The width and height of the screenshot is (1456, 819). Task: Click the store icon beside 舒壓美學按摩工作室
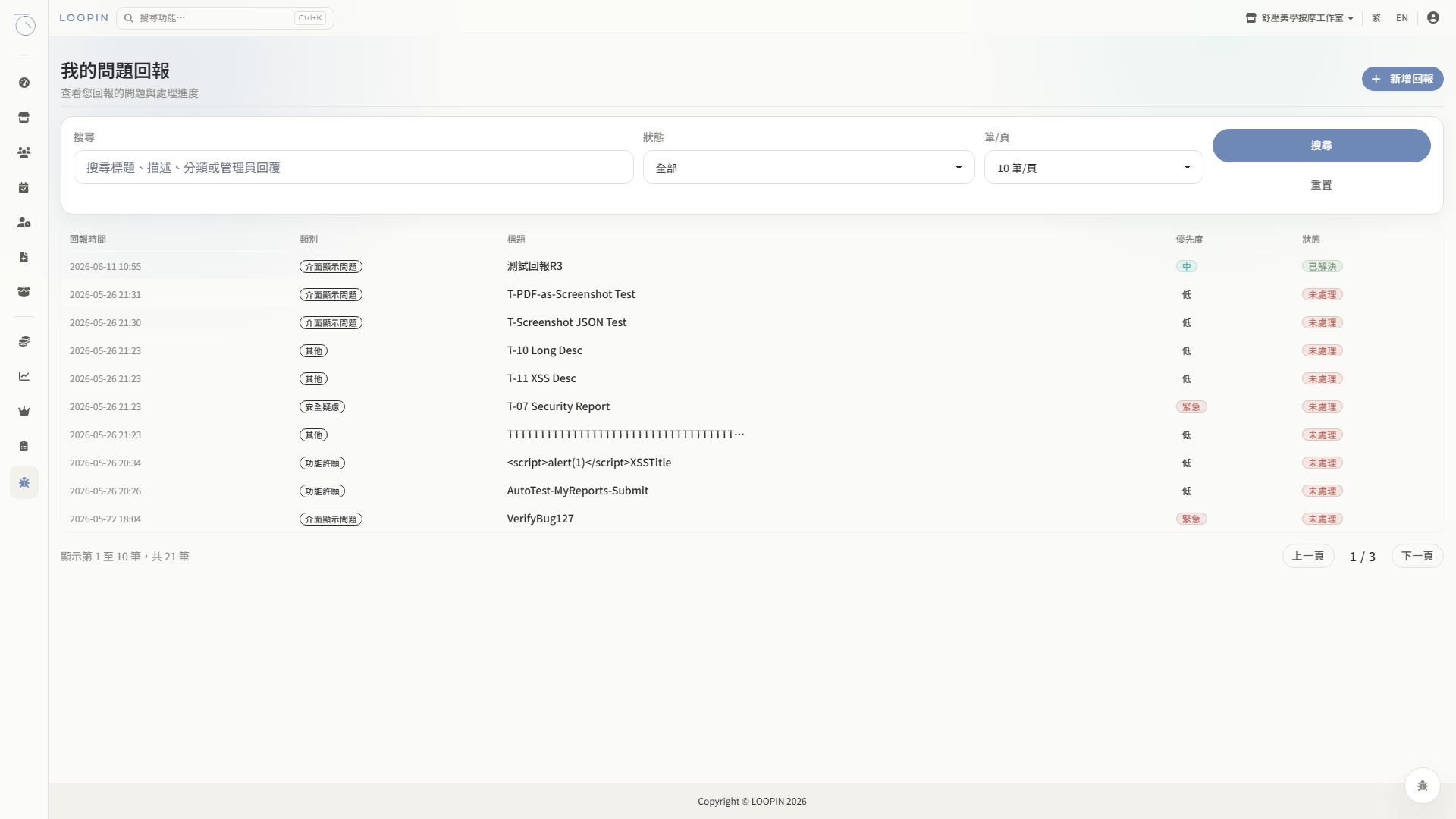1251,18
